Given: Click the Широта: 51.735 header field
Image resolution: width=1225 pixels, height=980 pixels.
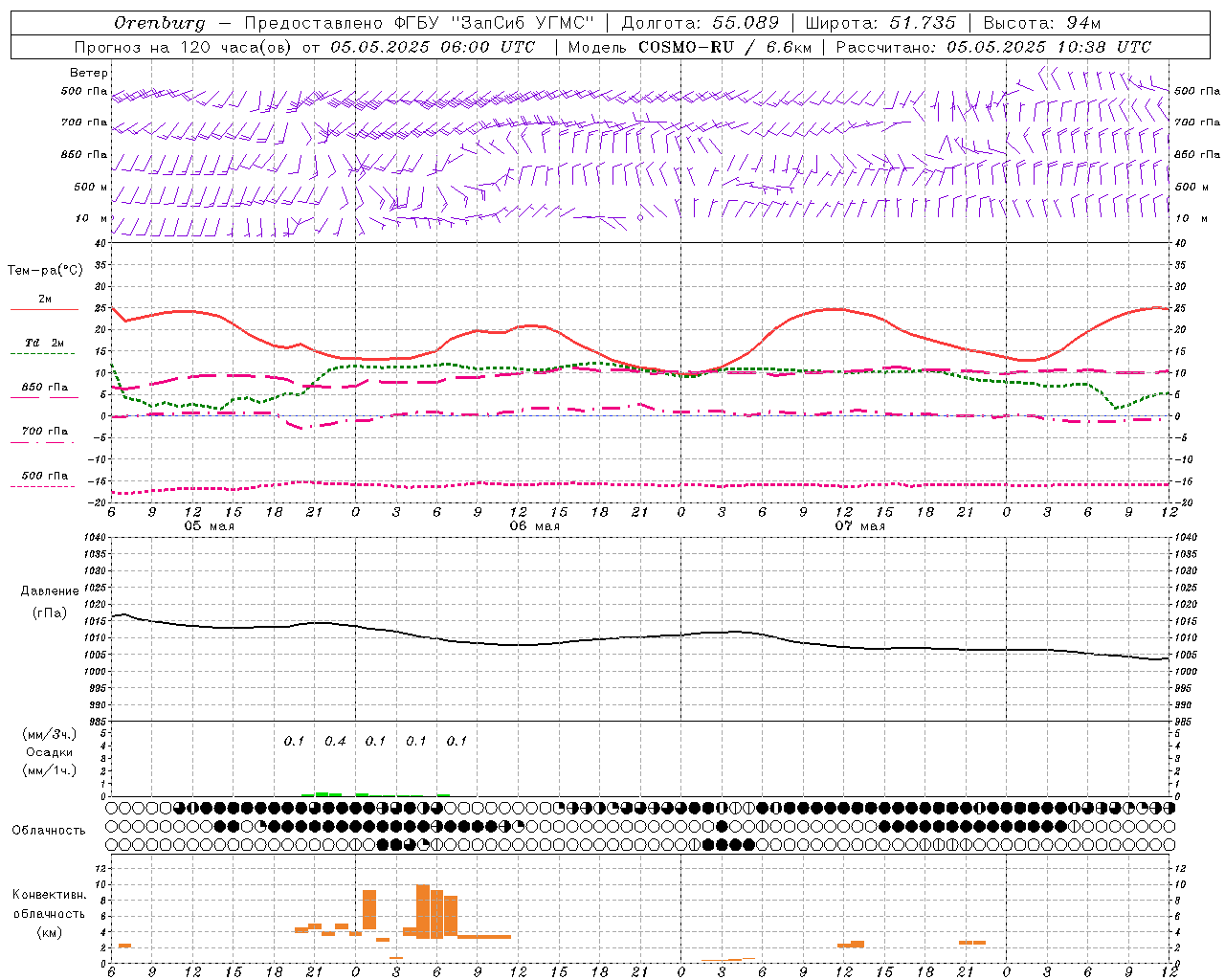Looking at the screenshot, I should pos(880,23).
